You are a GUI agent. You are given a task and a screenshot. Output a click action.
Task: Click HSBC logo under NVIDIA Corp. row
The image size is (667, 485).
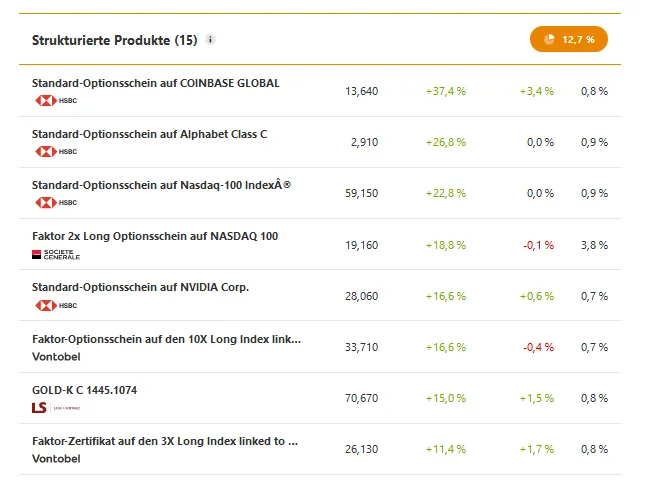coord(56,305)
